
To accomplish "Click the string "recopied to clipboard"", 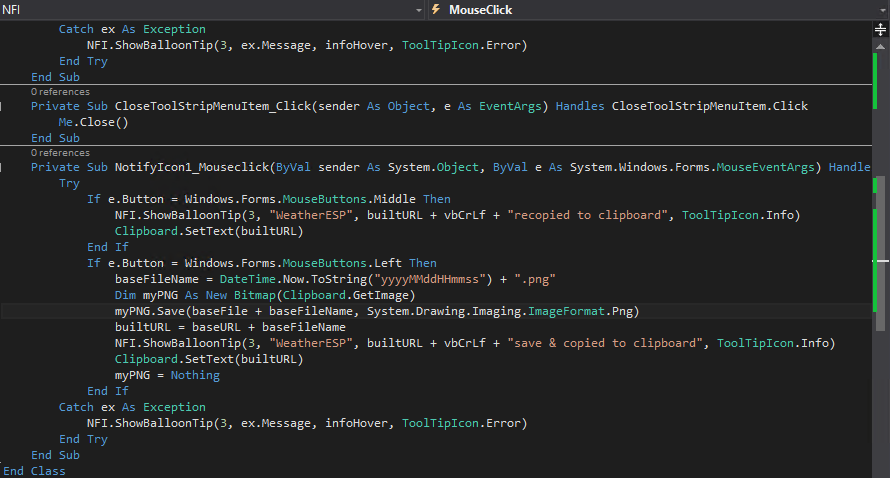I will click(587, 215).
